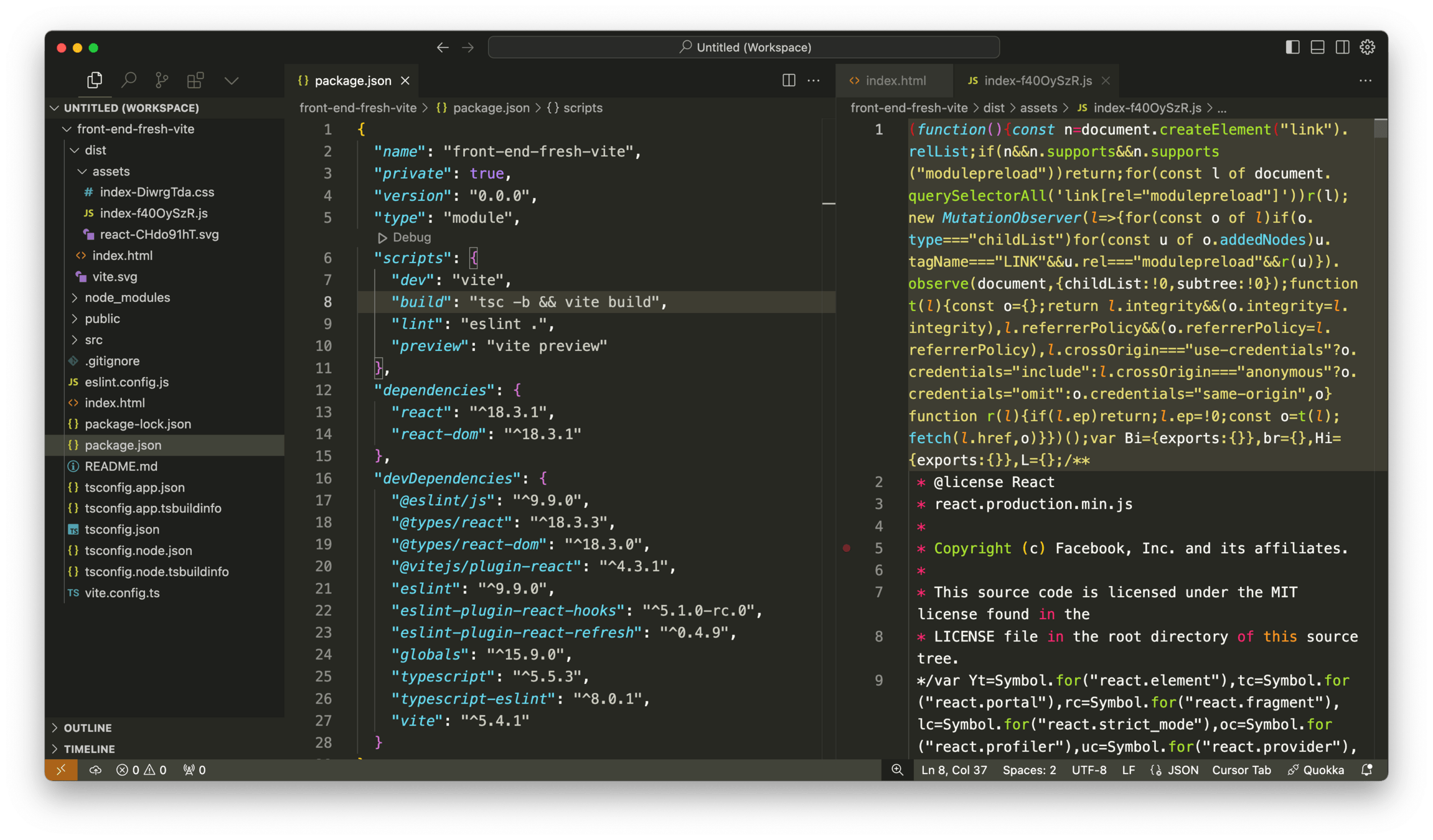This screenshot has height=840, width=1433.
Task: Toggle the secondary side bar layout icon
Action: [1343, 47]
